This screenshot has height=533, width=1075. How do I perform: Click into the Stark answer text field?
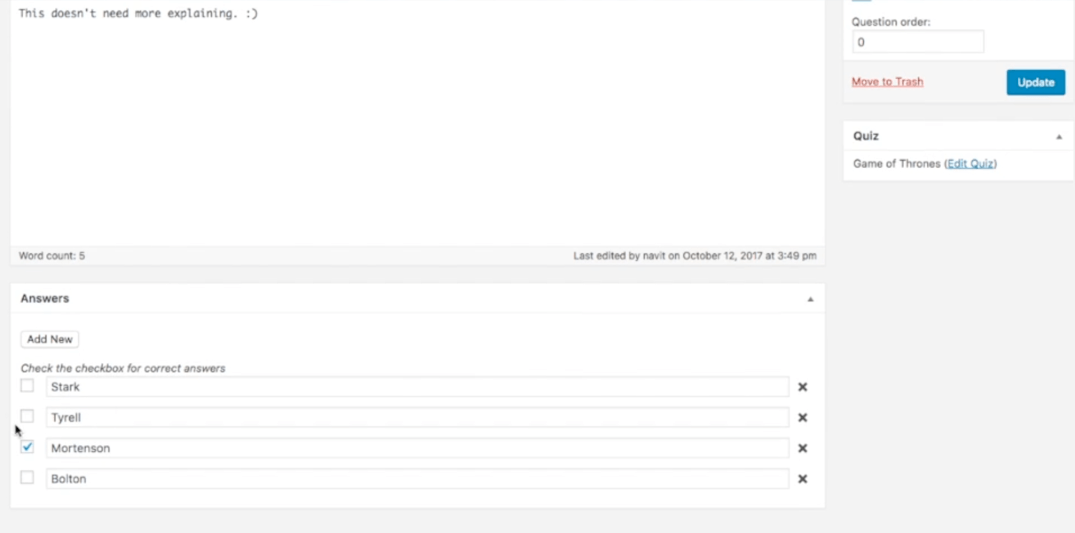[x=417, y=387]
